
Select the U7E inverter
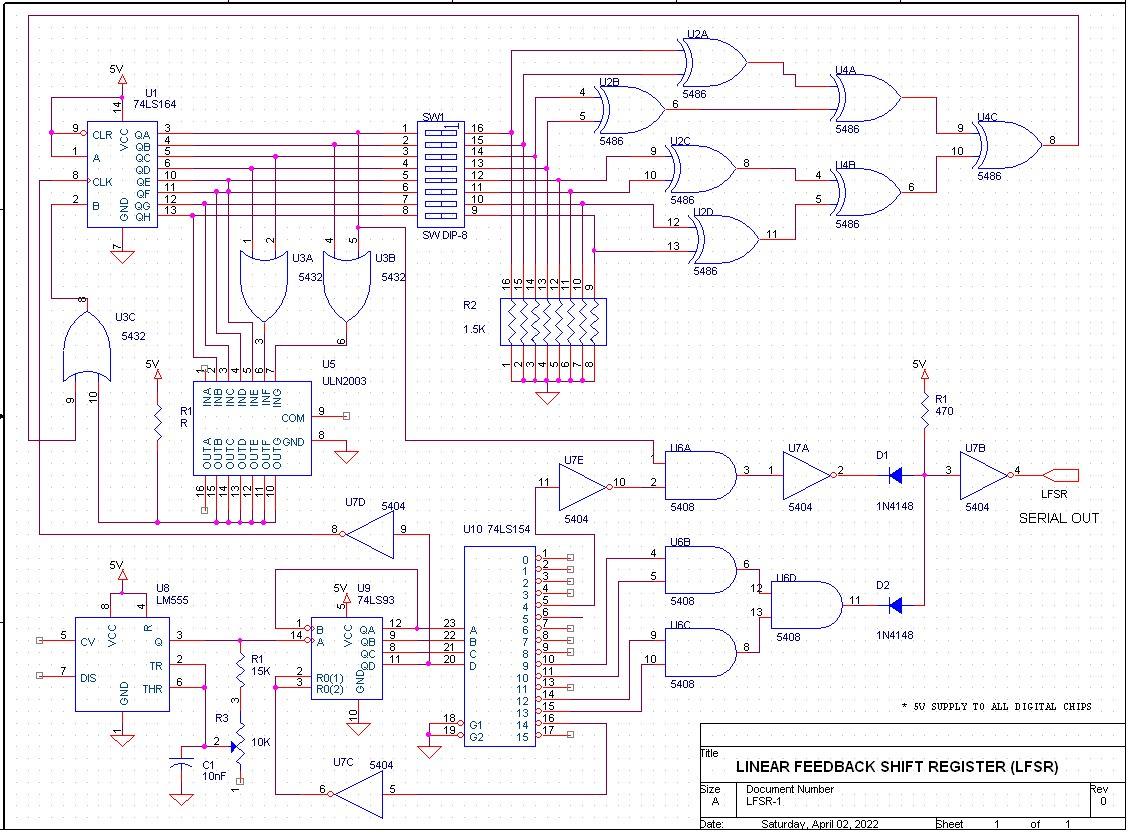click(584, 488)
